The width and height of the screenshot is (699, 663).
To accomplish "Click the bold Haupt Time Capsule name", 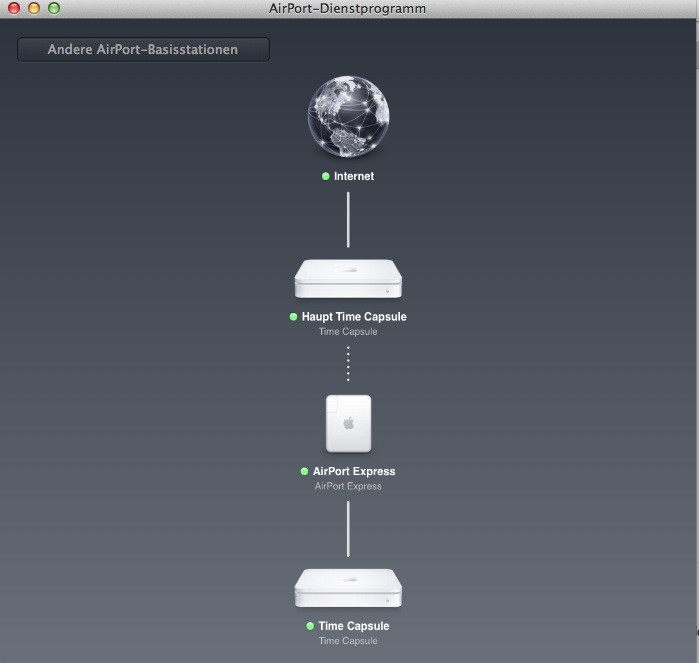I will 354,317.
